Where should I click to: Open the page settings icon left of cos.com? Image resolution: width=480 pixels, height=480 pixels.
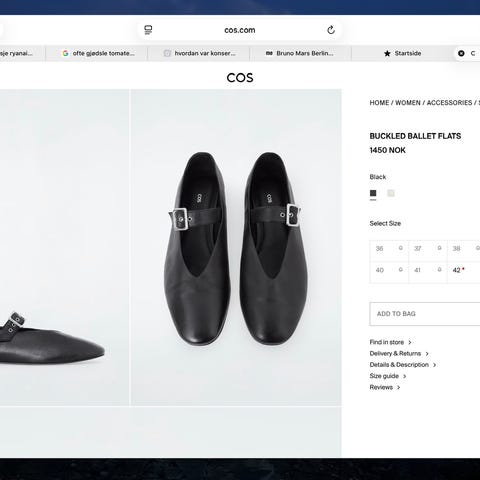click(148, 30)
